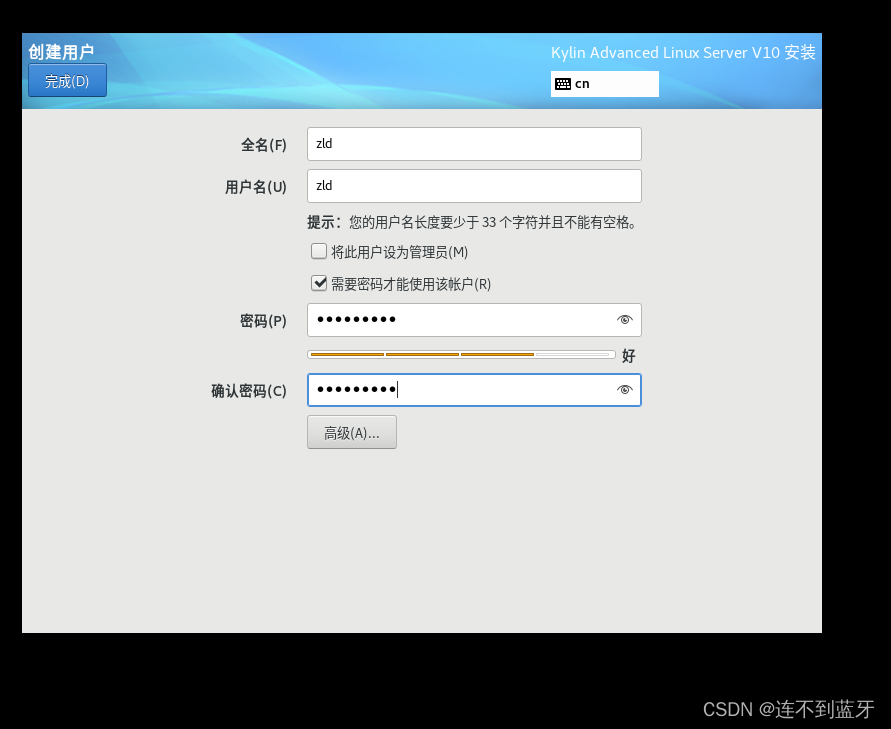
Task: Click the password strength bar
Action: click(x=461, y=355)
